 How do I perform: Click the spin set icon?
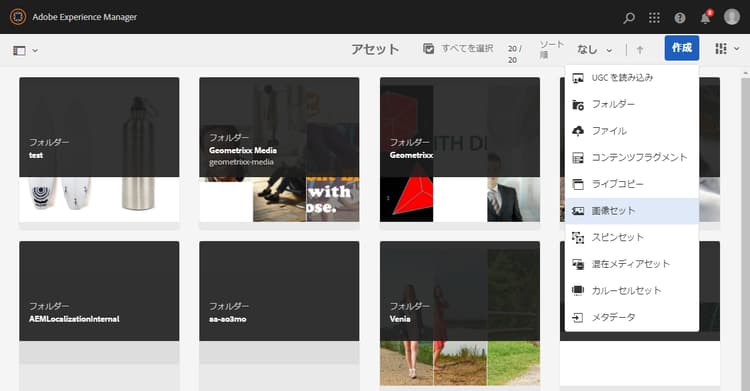tap(578, 238)
